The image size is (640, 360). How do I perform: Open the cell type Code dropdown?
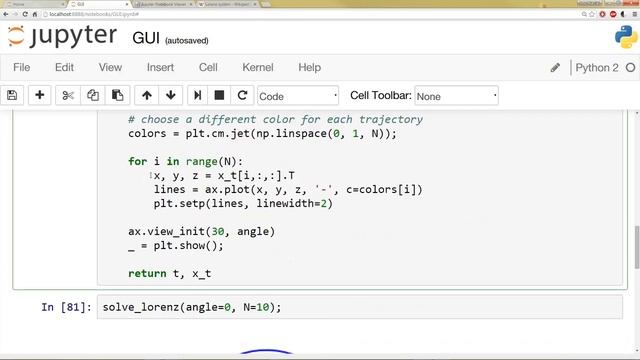[298, 96]
